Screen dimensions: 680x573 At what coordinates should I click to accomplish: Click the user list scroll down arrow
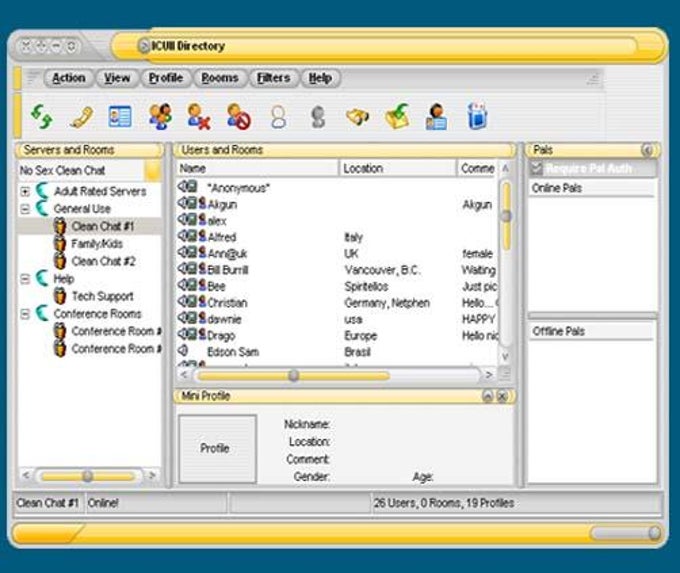point(505,357)
